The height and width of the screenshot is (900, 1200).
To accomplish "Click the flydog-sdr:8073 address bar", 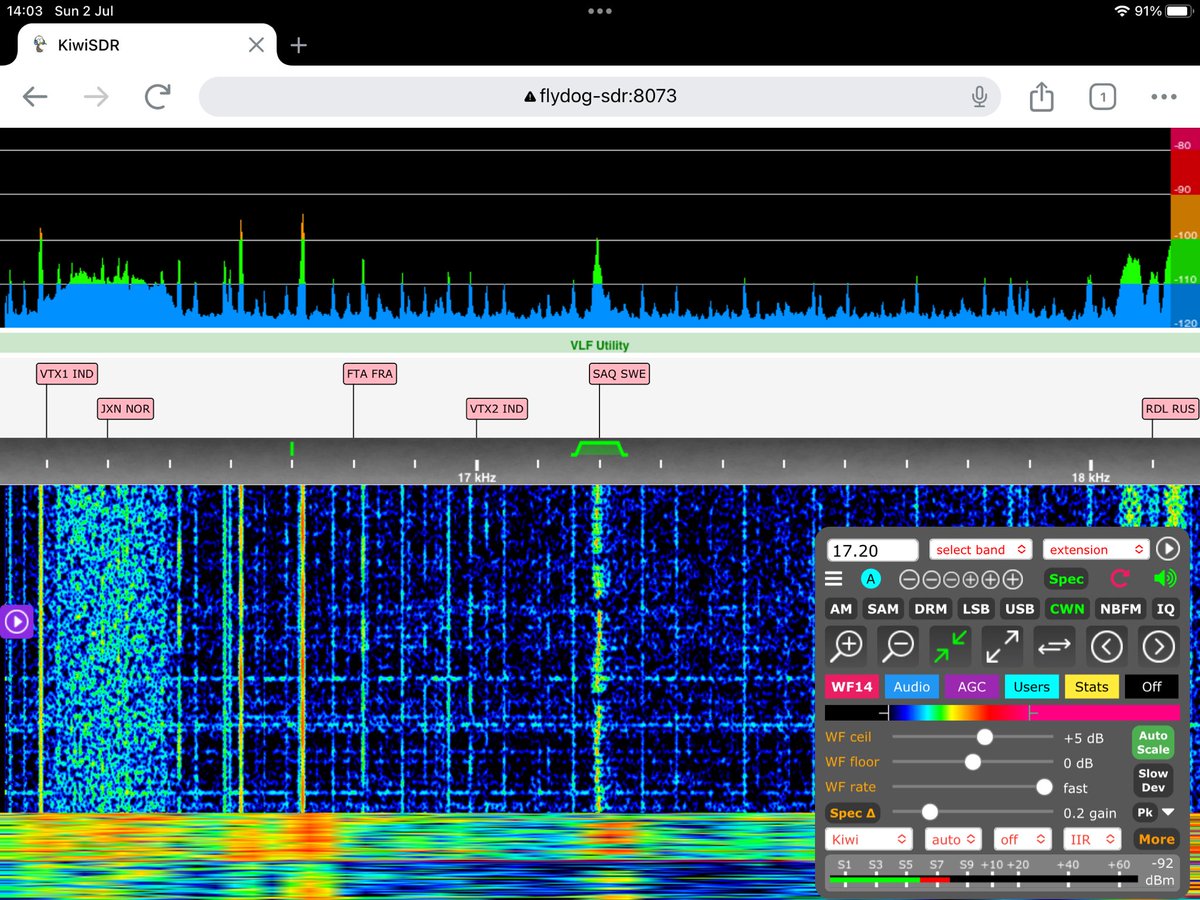I will [x=600, y=97].
